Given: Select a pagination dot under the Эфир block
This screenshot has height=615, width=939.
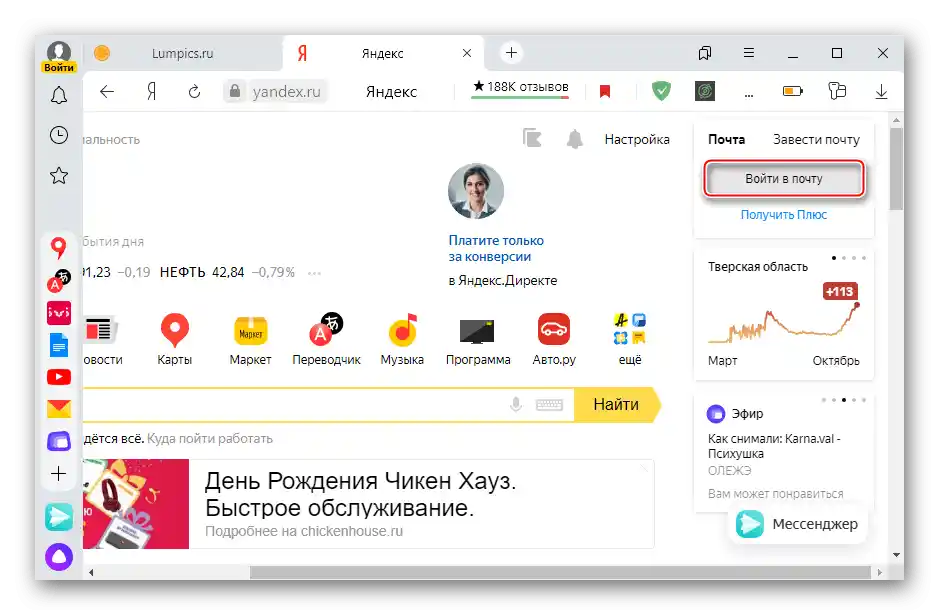Looking at the screenshot, I should tap(843, 398).
